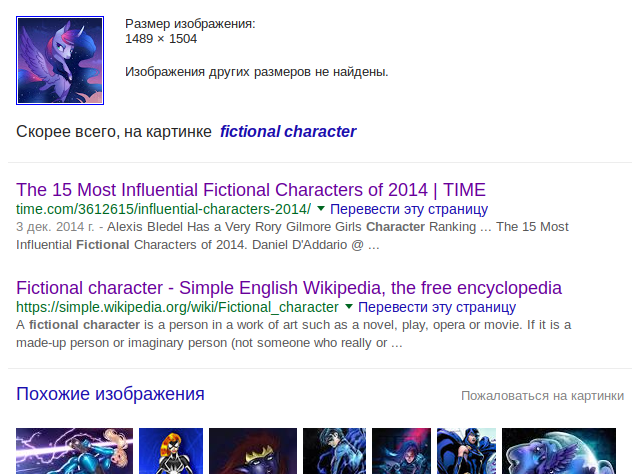Click 'Перевести эту страницу' for the TIME result
The width and height of the screenshot is (639, 474).
409,209
